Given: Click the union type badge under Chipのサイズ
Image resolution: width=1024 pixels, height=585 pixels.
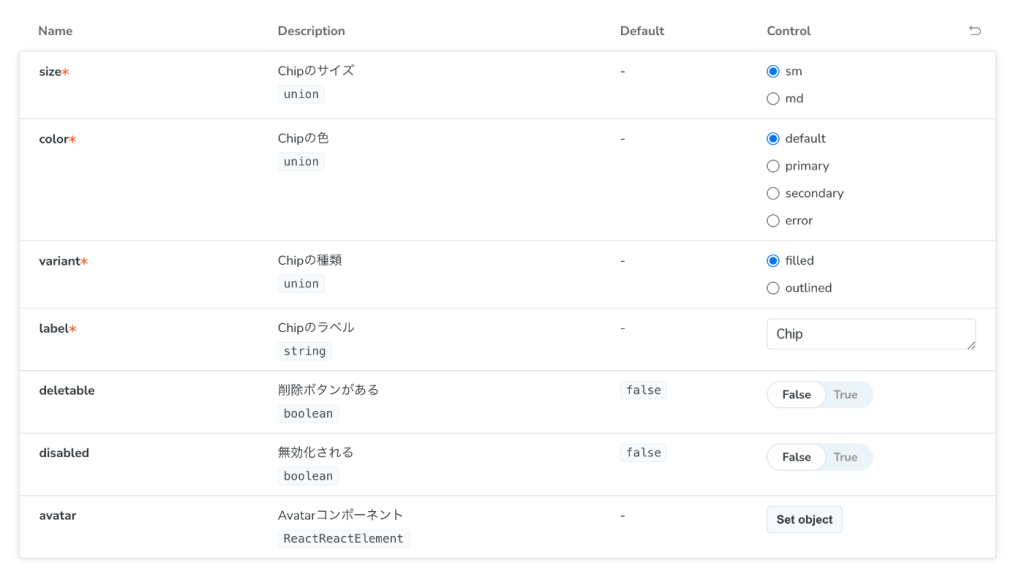Looking at the screenshot, I should (x=301, y=95).
